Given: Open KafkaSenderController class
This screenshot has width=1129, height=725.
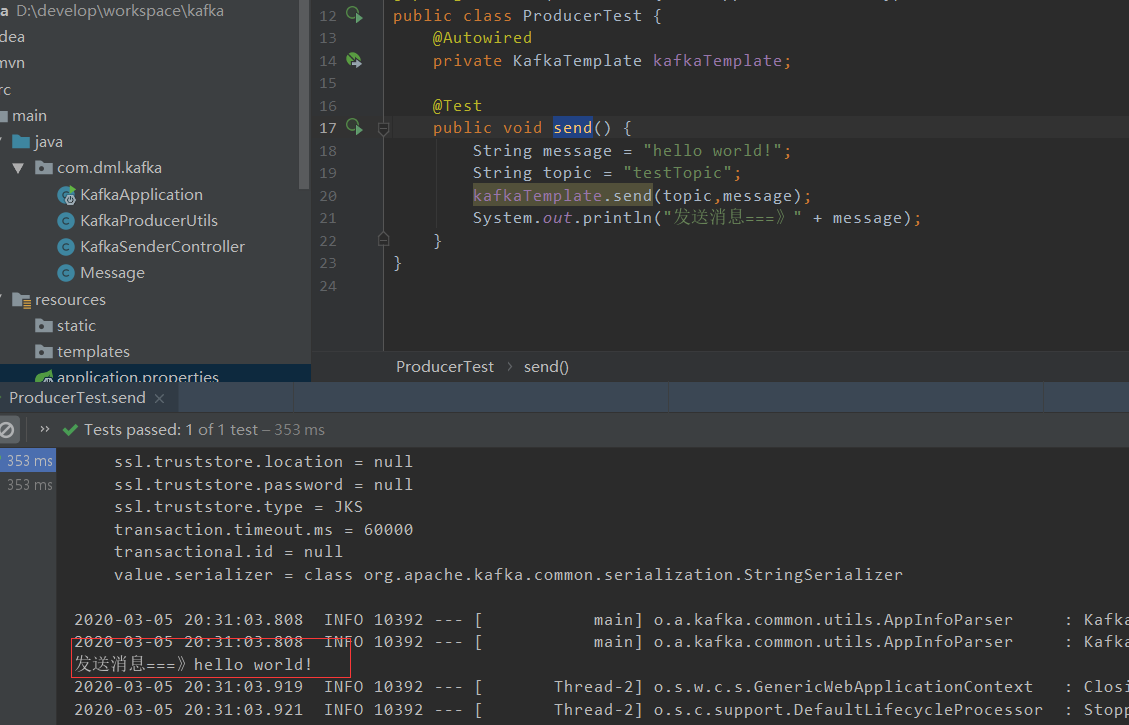Looking at the screenshot, I should [x=162, y=246].
